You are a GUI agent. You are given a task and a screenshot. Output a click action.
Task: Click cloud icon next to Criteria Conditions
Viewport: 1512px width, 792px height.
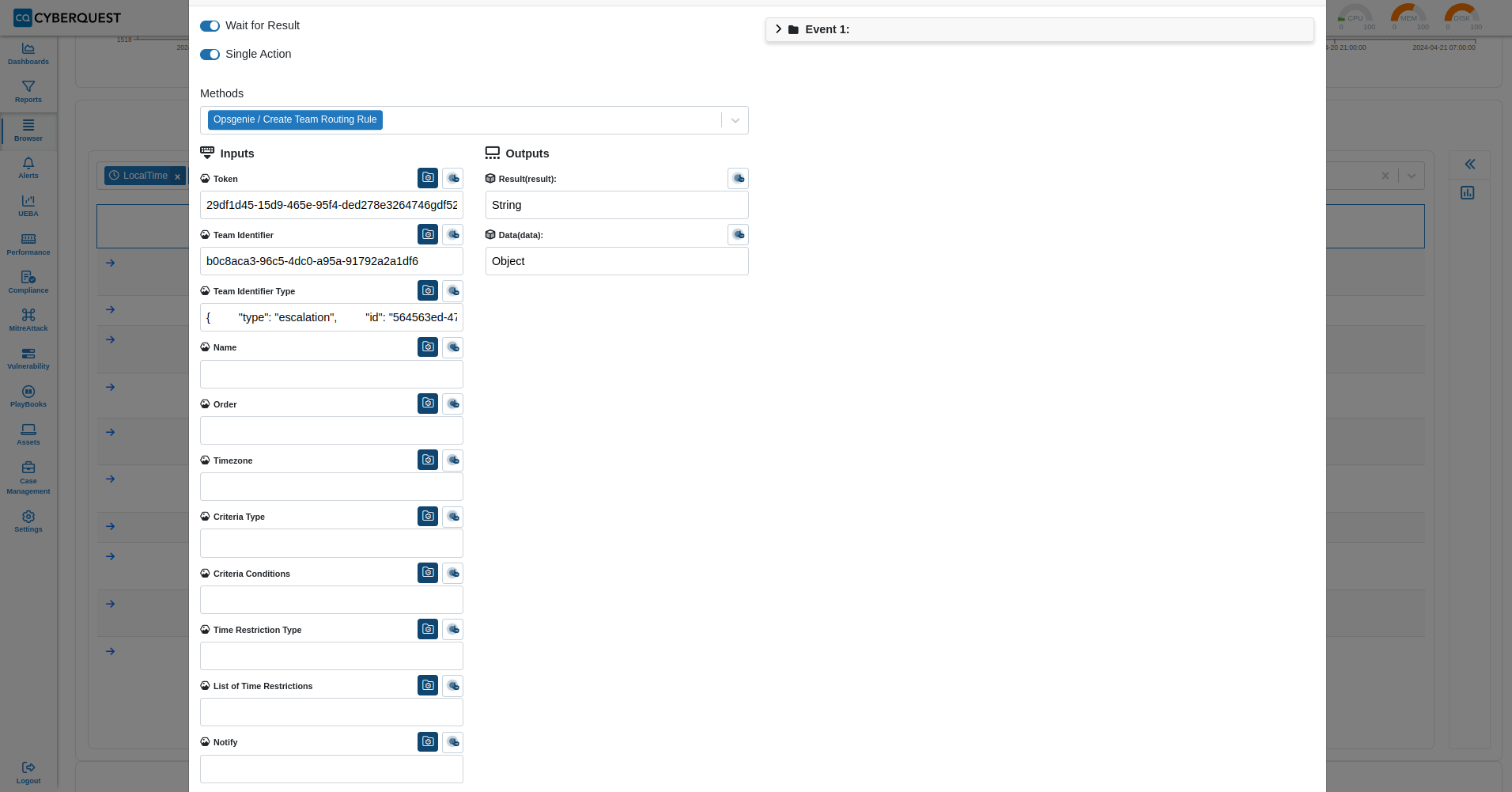point(453,573)
